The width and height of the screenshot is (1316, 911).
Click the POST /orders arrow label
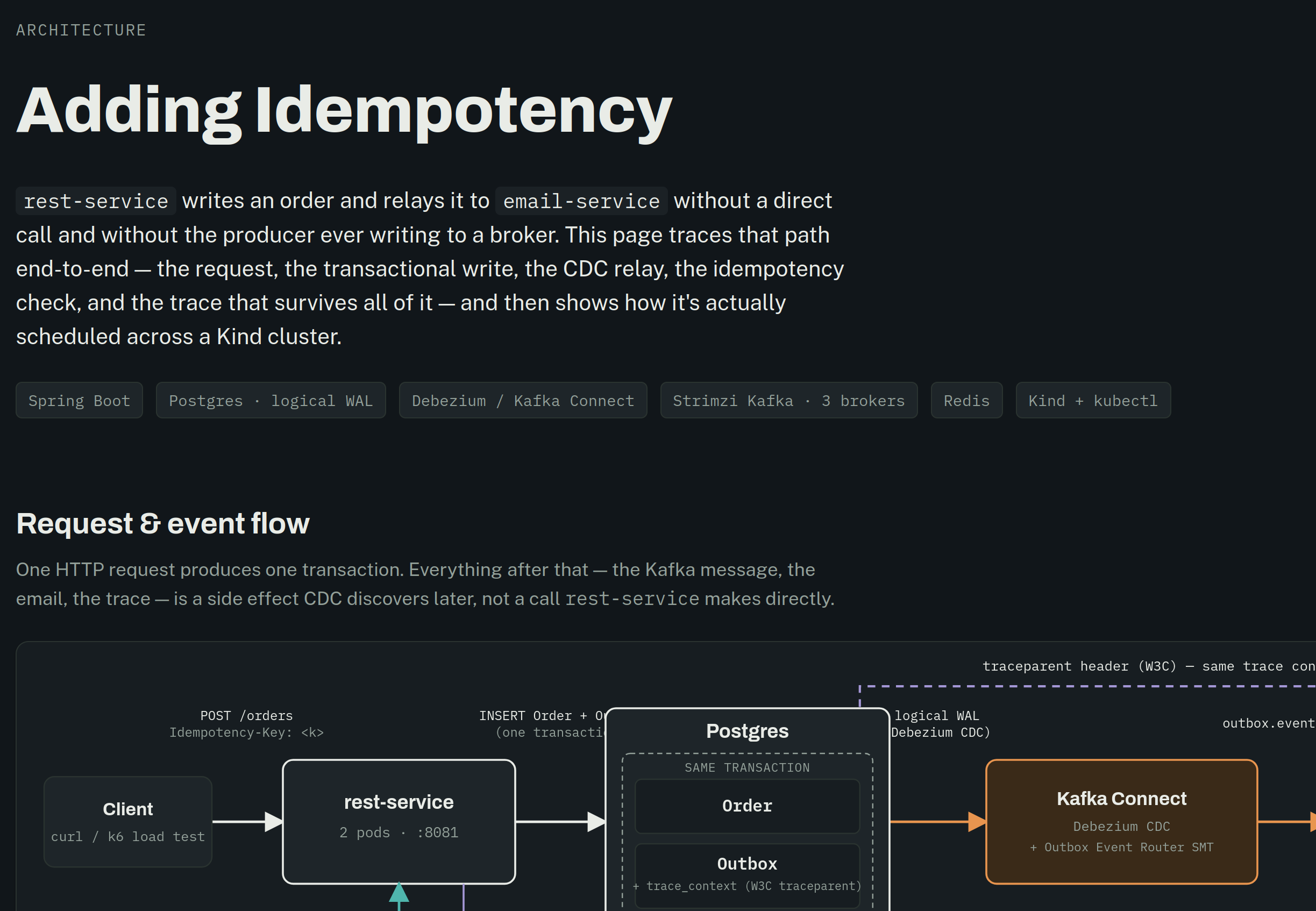[x=246, y=716]
